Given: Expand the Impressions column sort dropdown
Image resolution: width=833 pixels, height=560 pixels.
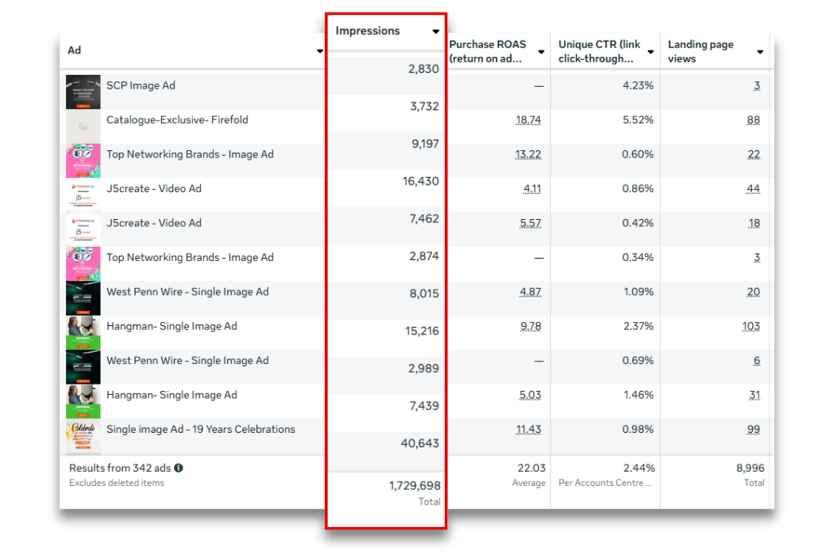Looking at the screenshot, I should (435, 32).
